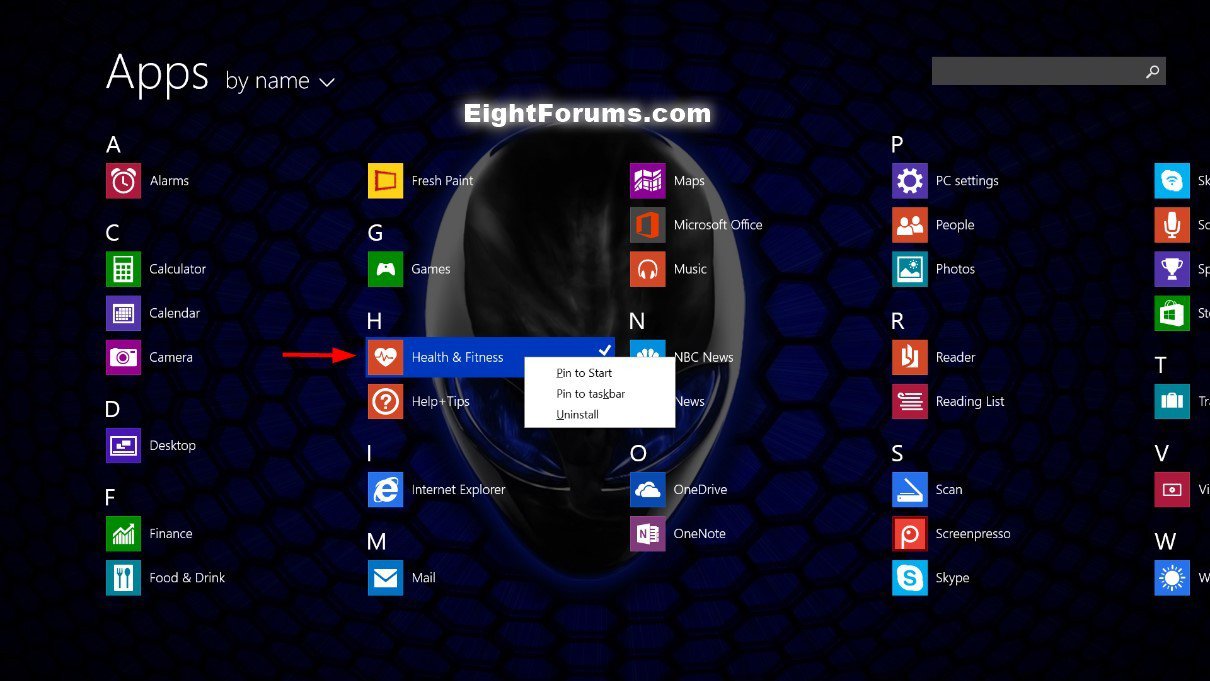Launch the Finance app icon

pos(123,533)
